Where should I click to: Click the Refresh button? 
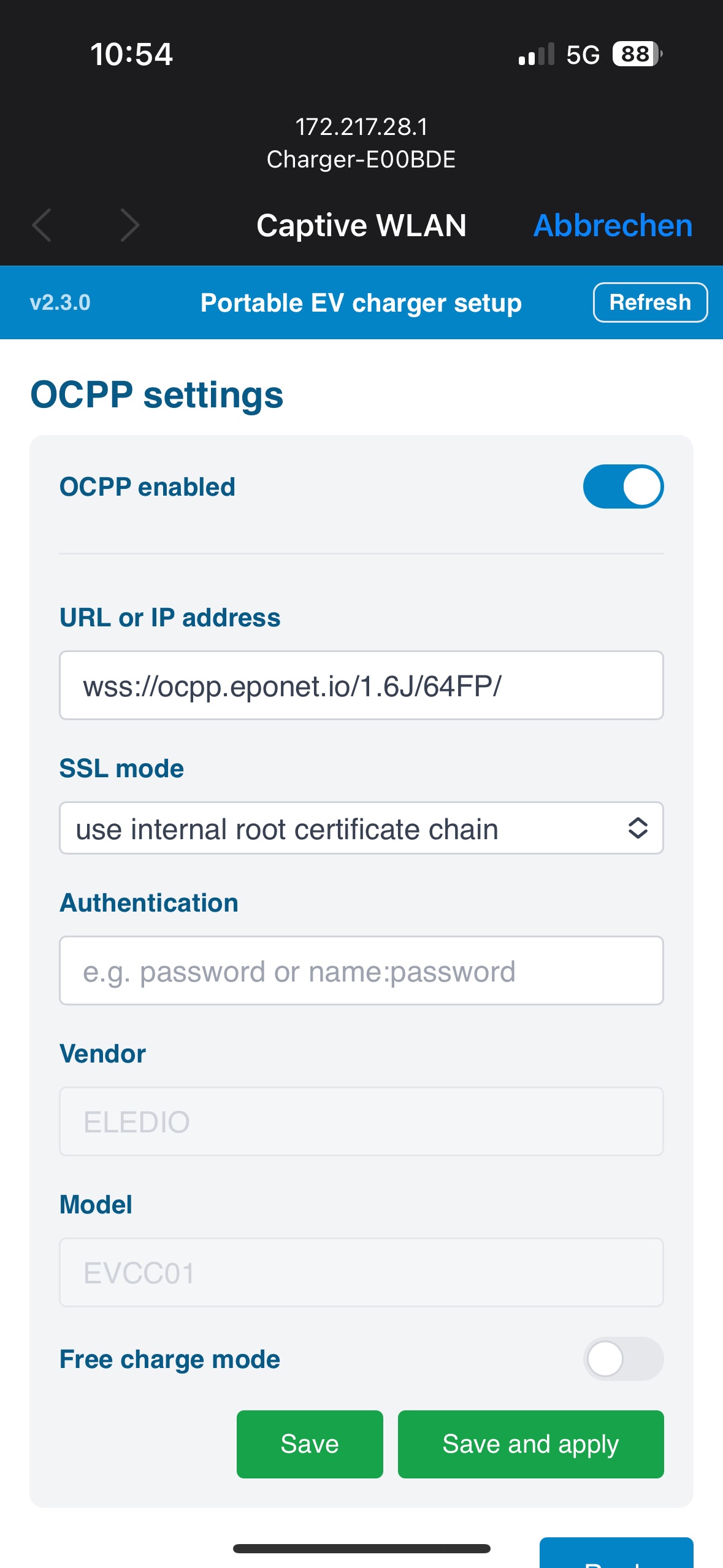click(650, 302)
